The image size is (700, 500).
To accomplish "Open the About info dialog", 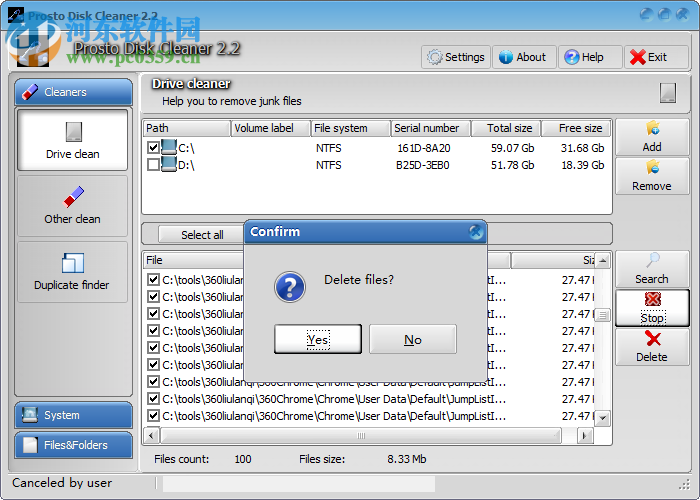I will click(x=524, y=57).
